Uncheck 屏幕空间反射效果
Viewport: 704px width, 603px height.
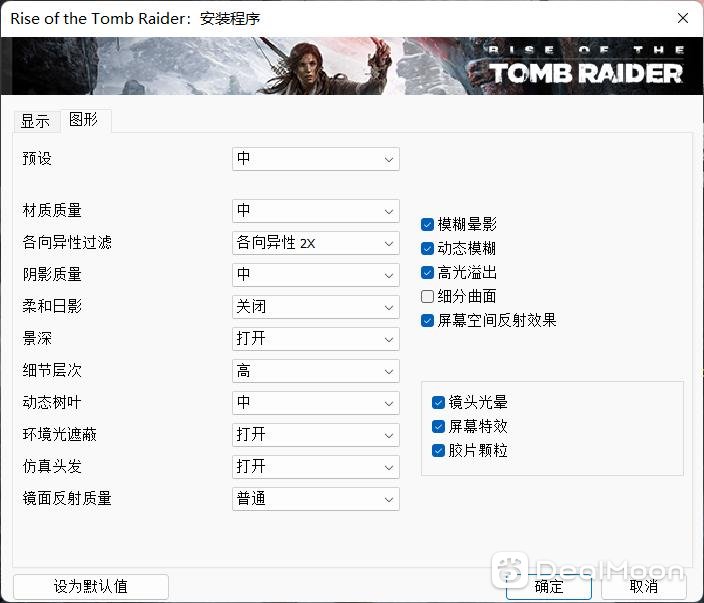click(427, 321)
